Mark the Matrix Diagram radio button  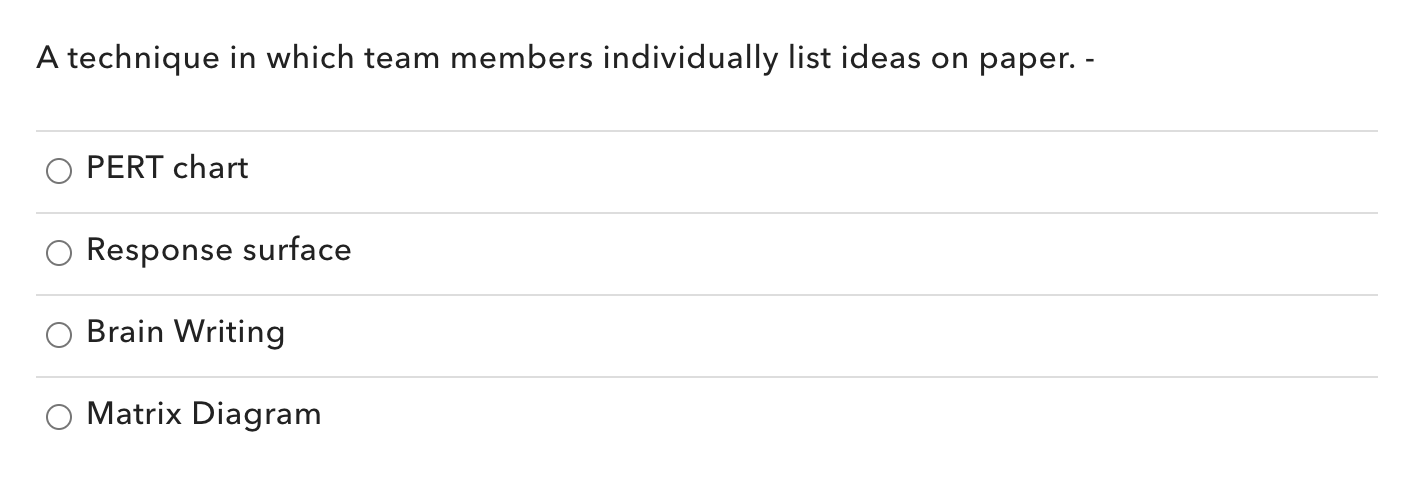pos(59,417)
